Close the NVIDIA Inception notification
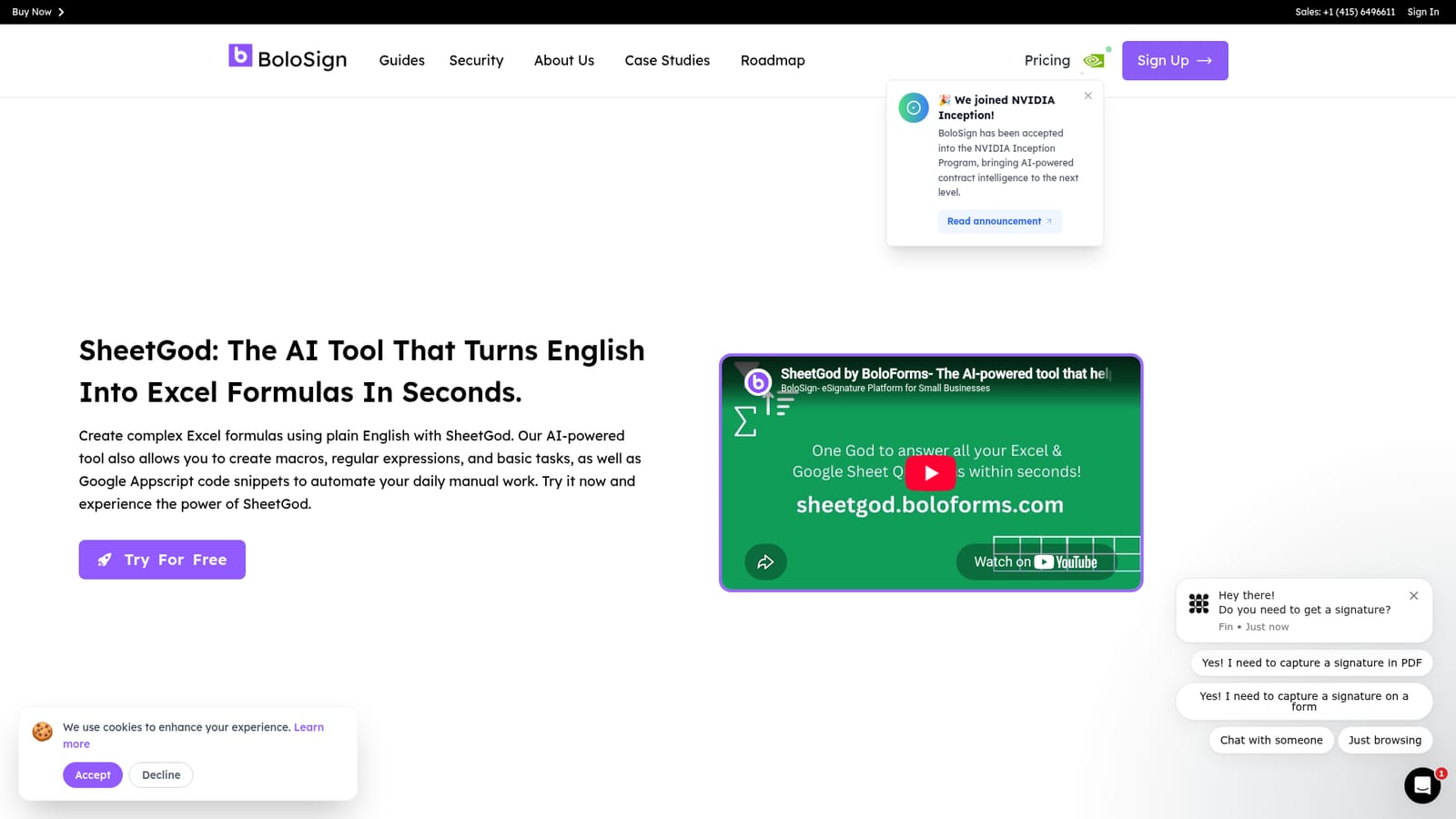Image resolution: width=1456 pixels, height=819 pixels. (x=1087, y=96)
